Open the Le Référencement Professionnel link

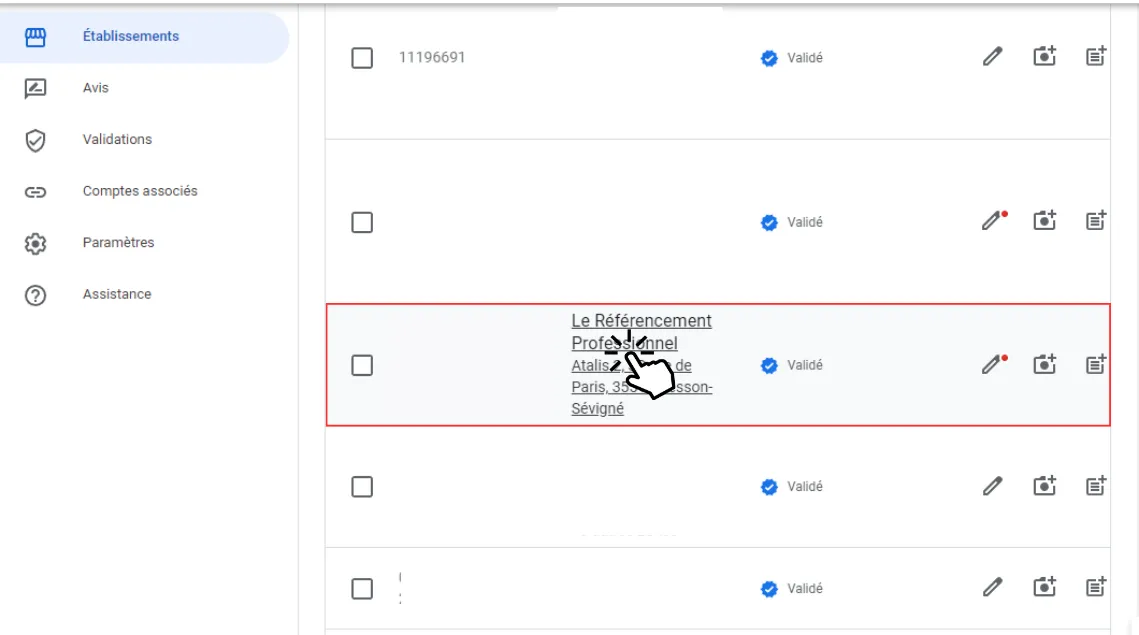pyautogui.click(x=641, y=332)
